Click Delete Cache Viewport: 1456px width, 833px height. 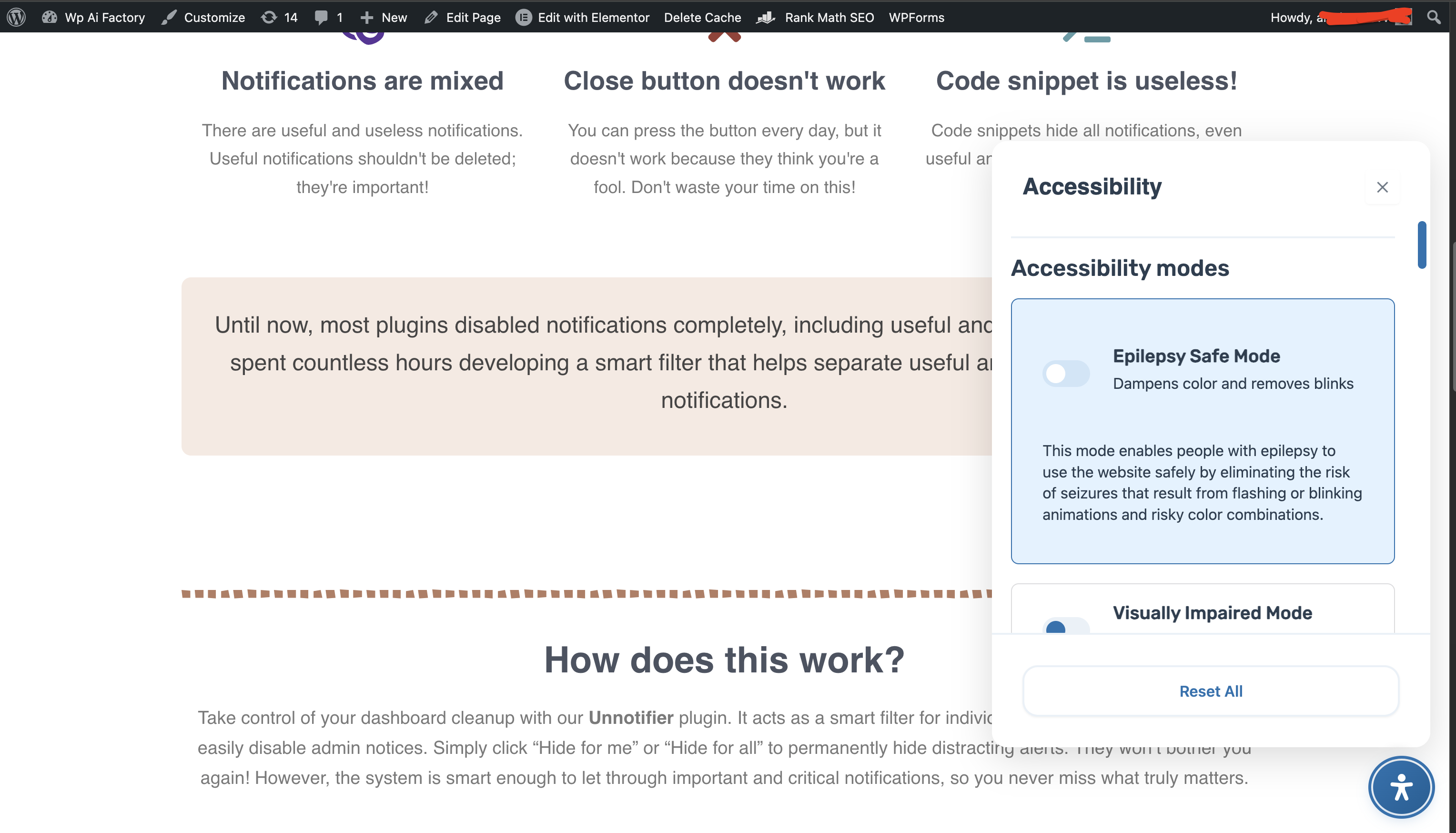(702, 17)
